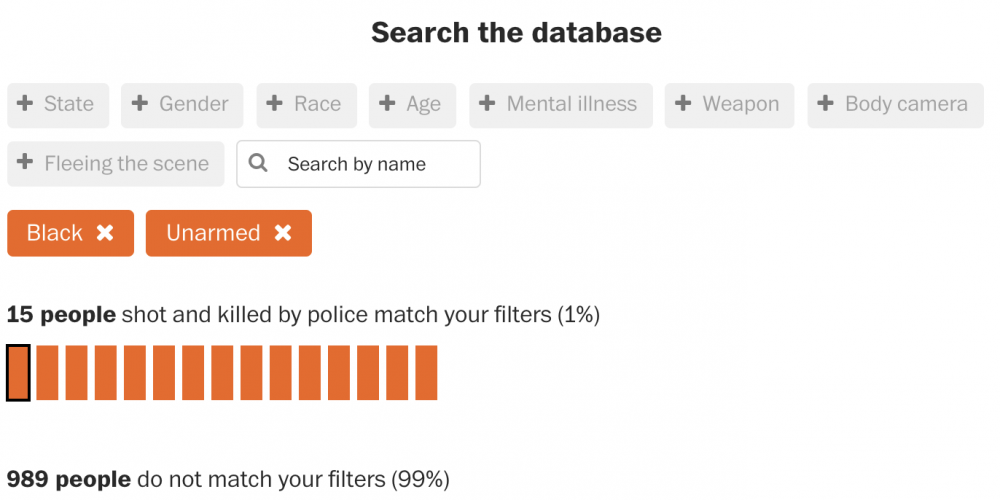Click the second orange person bar
The height and width of the screenshot is (500, 1000).
click(47, 372)
